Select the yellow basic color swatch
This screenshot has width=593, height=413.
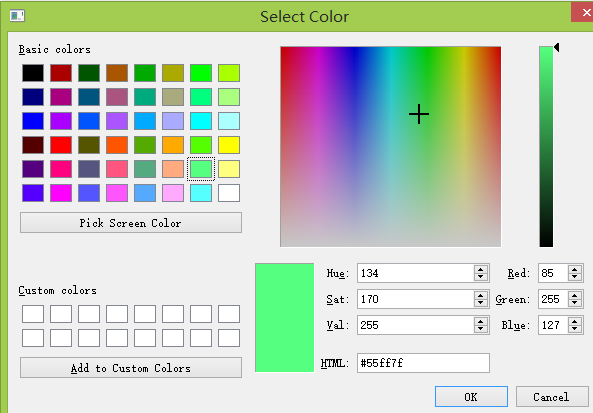[x=229, y=145]
